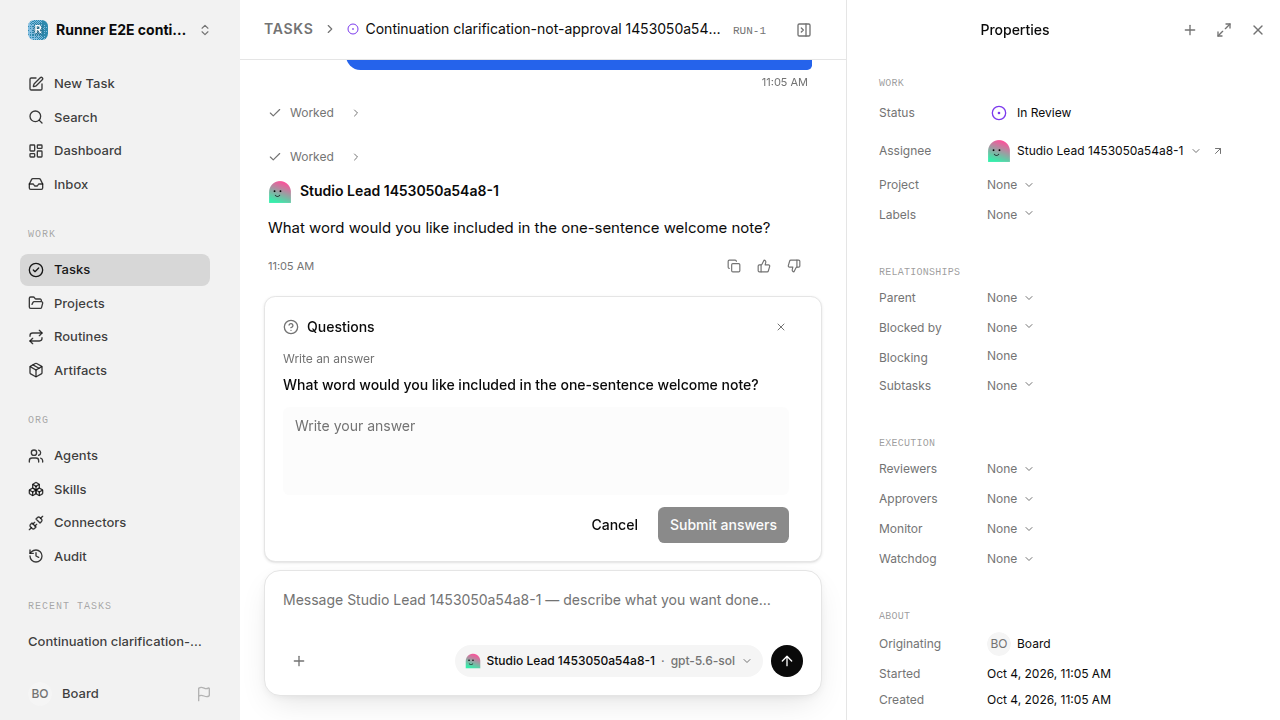Image resolution: width=1280 pixels, height=720 pixels.
Task: Expand the first Worked step
Action: 314,113
